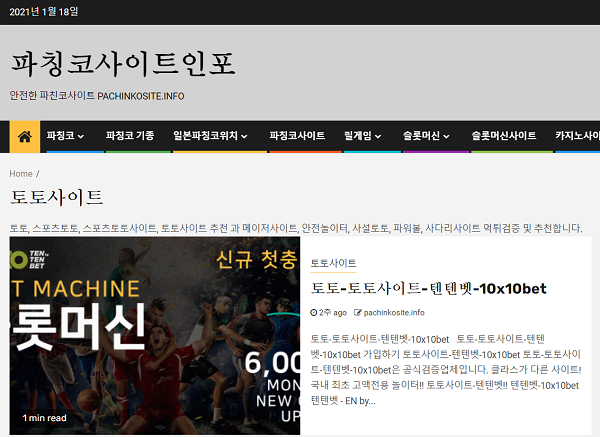The image size is (600, 437).
Task: Open the 슬롯머신사이트 menu item
Action: 504,135
